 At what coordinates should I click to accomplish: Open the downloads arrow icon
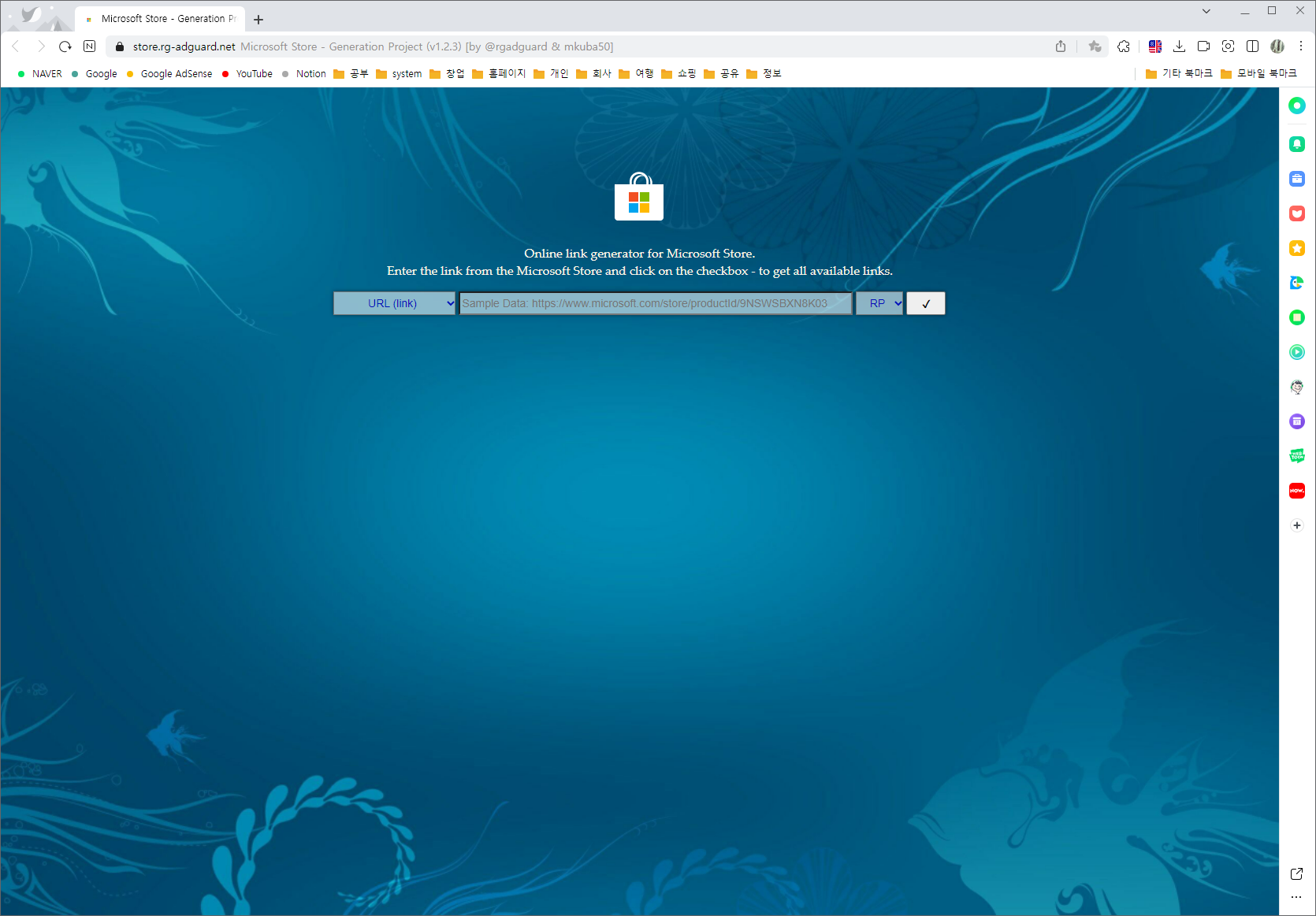pos(1179,46)
